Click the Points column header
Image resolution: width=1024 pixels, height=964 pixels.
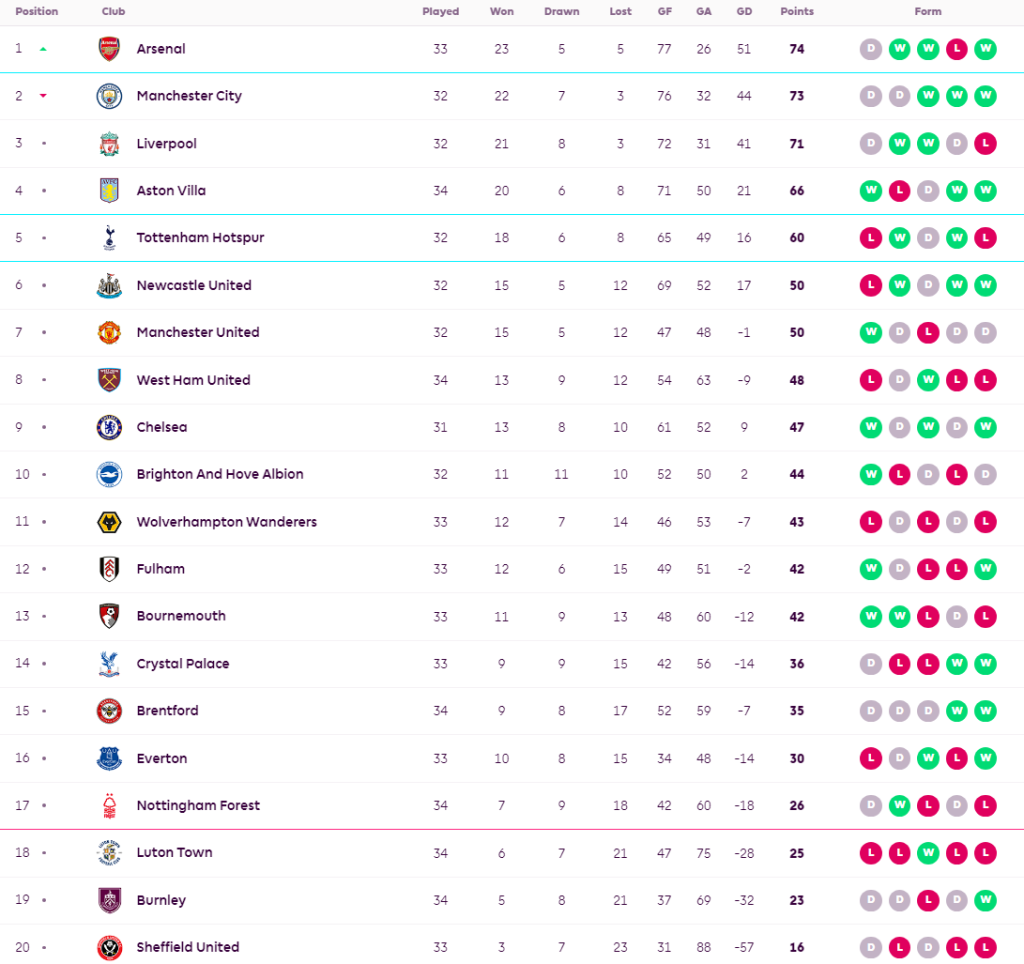pos(797,12)
